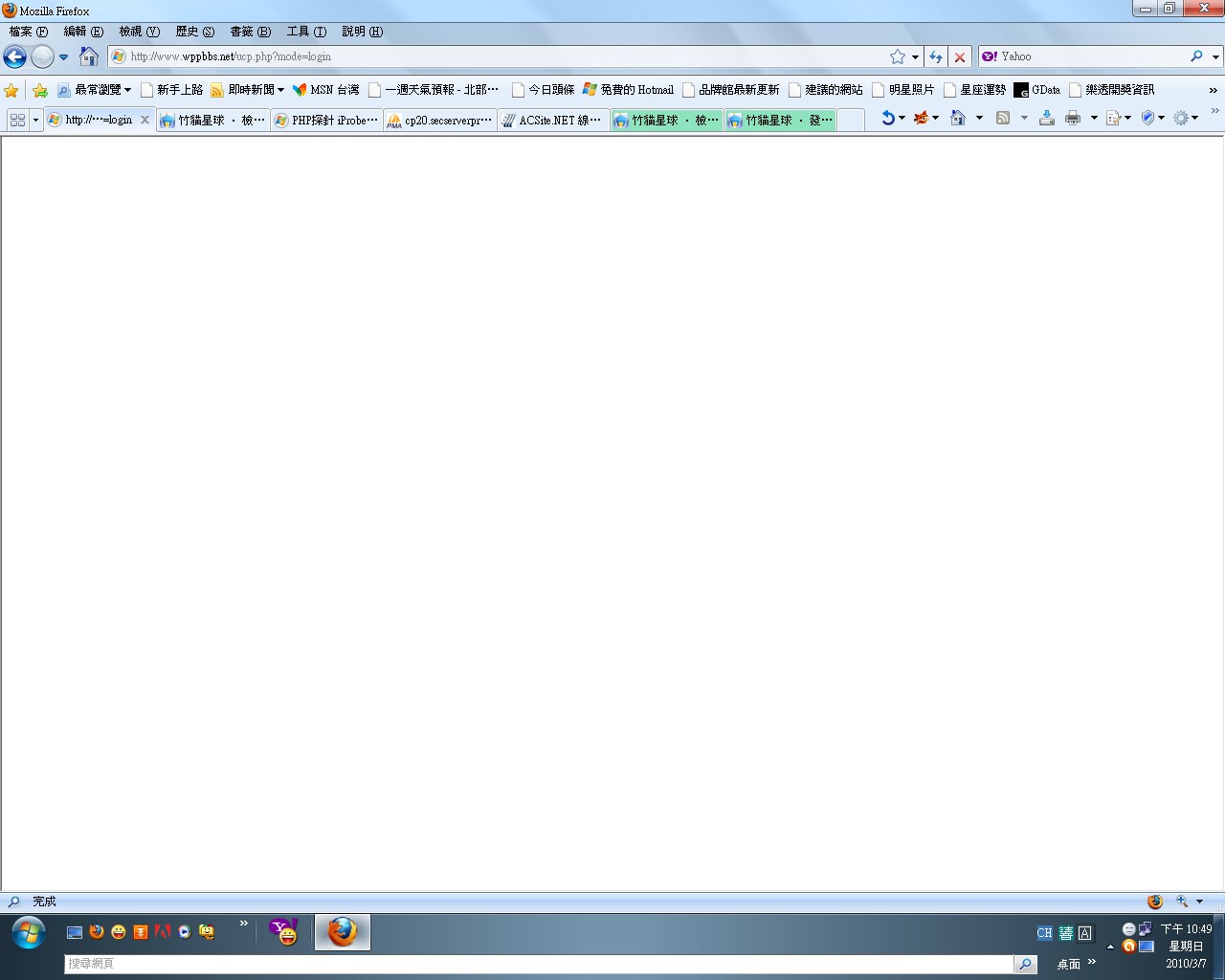This screenshot has height=980, width=1225.
Task: Click the greyed-out Forward arrow button
Action: click(42, 56)
